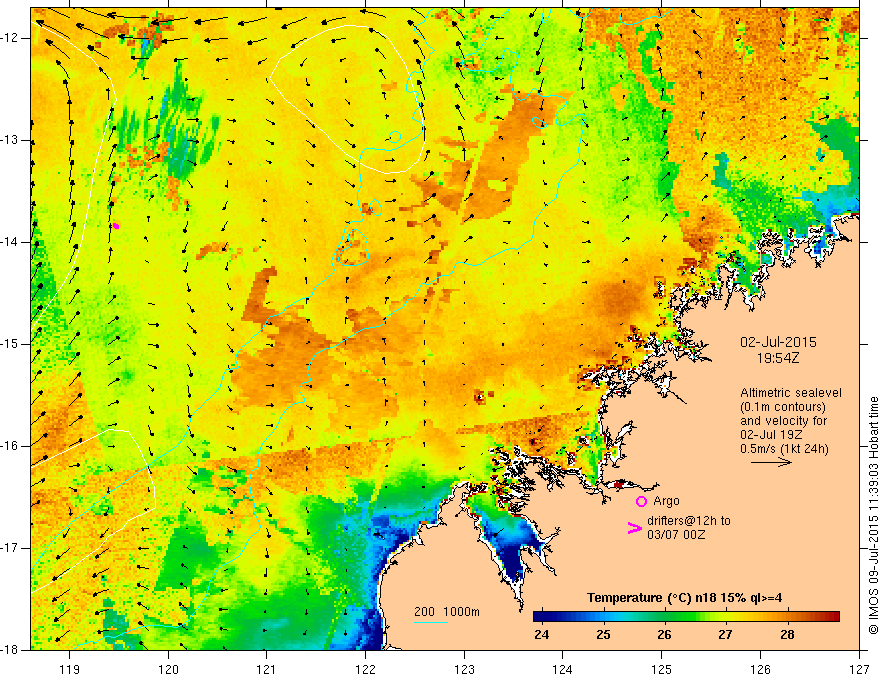Click the '200 1000m' isobath label
Image resolution: width=880 pixels, height=680 pixels.
coord(447,612)
